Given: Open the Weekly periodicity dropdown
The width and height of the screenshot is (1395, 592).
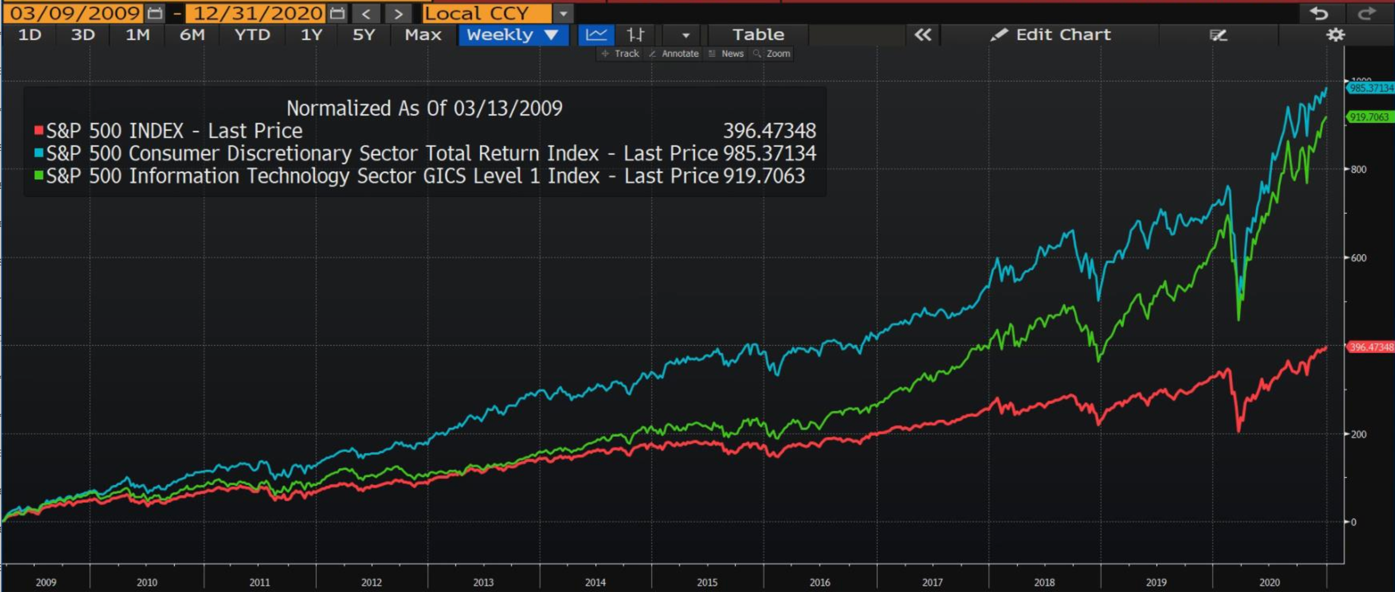Looking at the screenshot, I should click(513, 35).
